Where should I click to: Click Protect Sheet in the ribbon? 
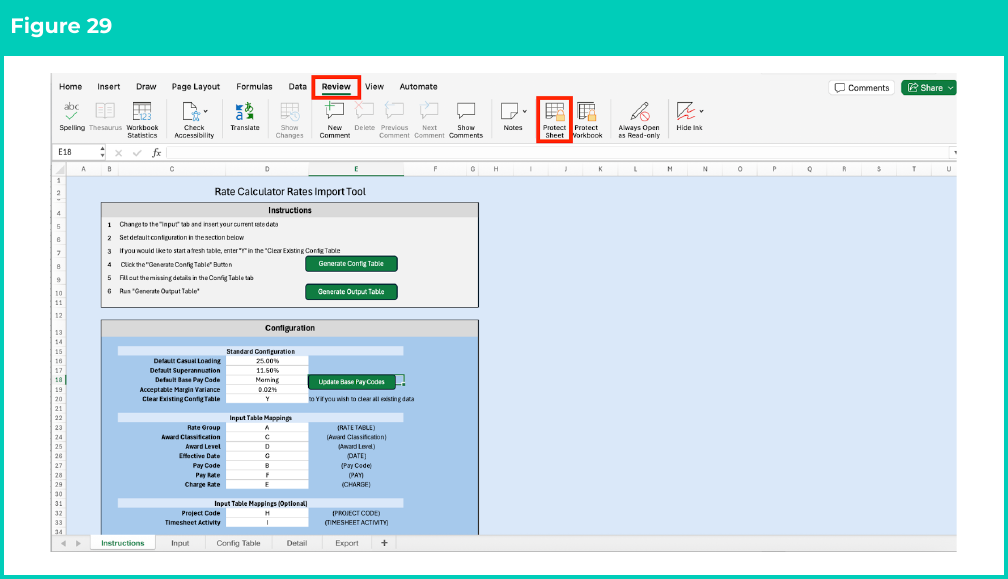(x=554, y=120)
